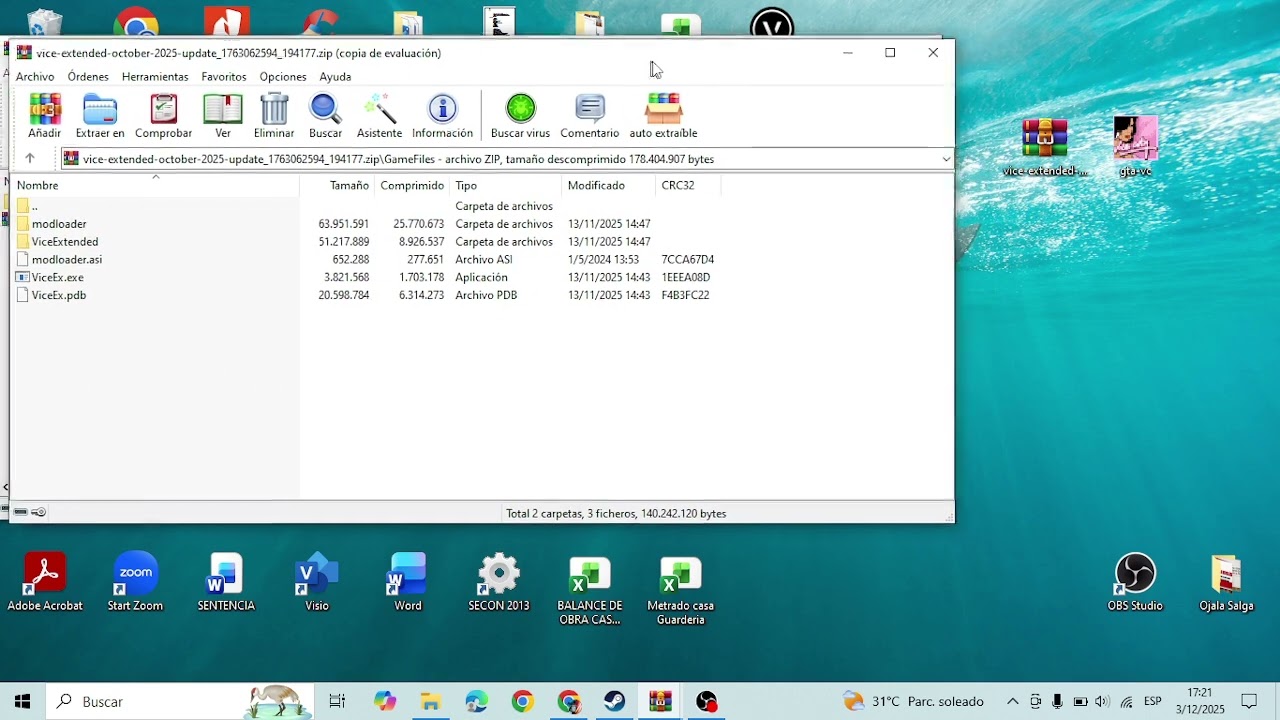The image size is (1280, 720).
Task: Select the vice-extended archive on the desktop
Action: (1045, 147)
